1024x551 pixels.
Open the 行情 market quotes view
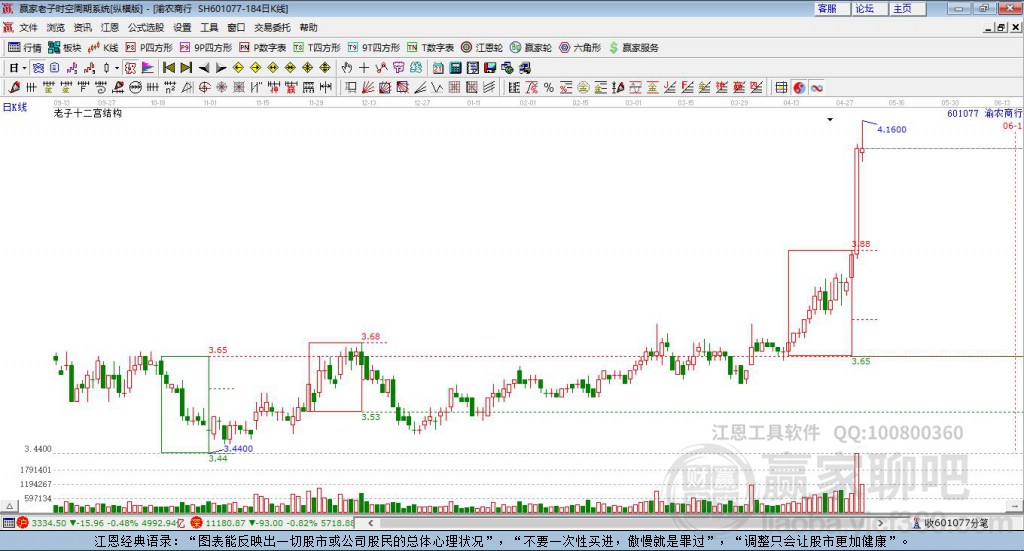(x=25, y=48)
